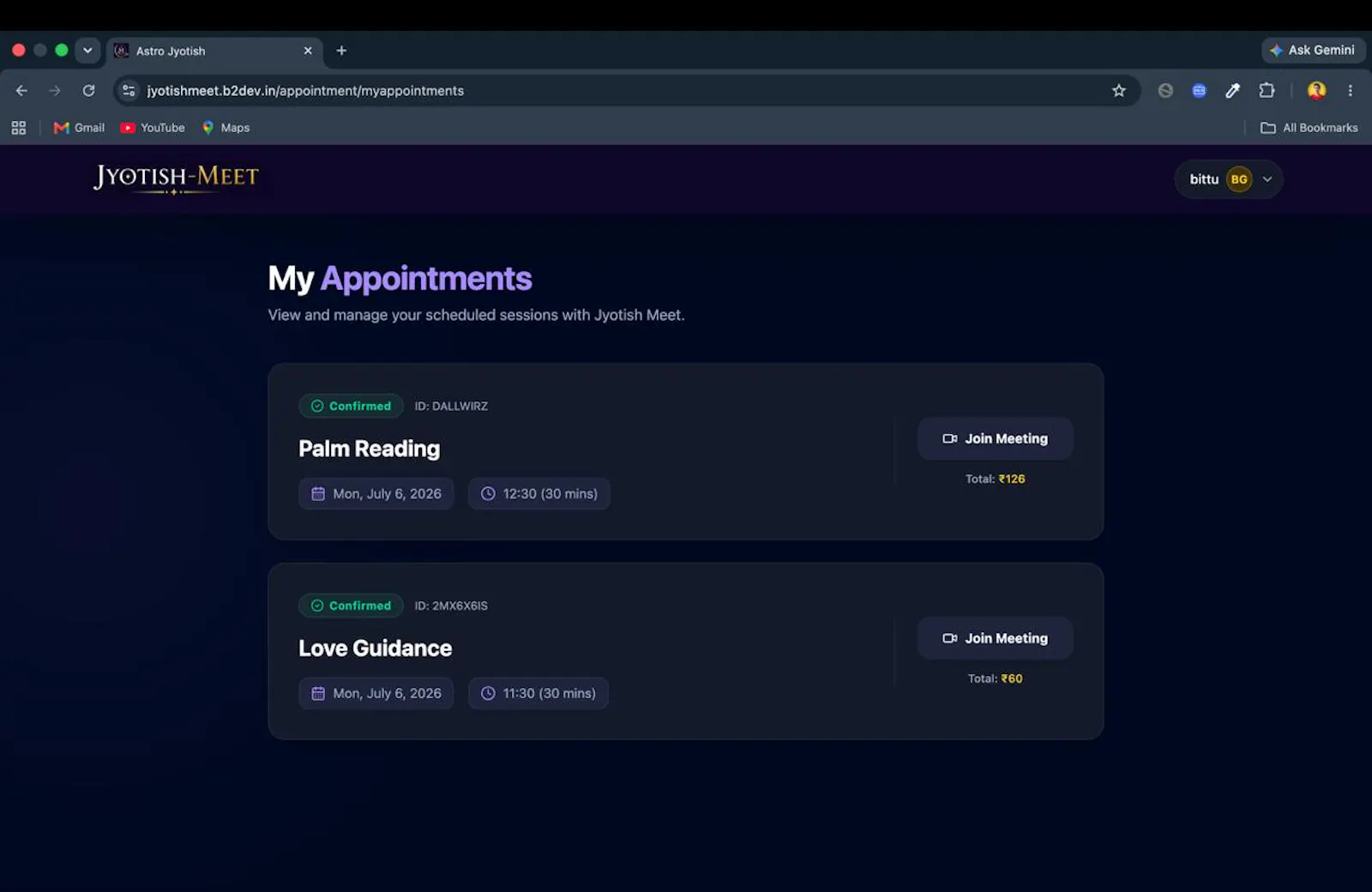Click calendar icon on Palm Reading date
Viewport: 1372px width, 892px height.
coord(318,494)
